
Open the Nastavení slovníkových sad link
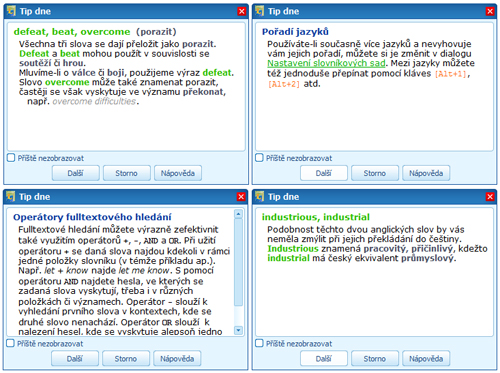[x=326, y=63]
